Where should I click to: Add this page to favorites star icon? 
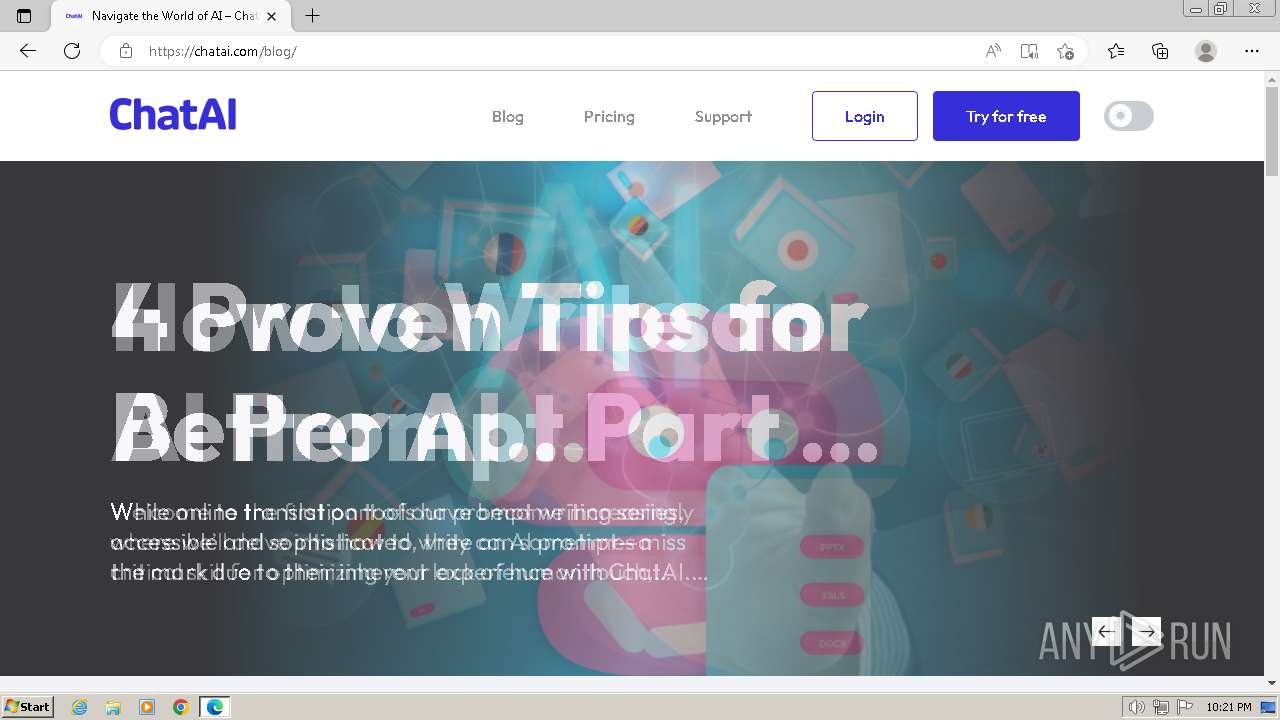pyautogui.click(x=1065, y=51)
